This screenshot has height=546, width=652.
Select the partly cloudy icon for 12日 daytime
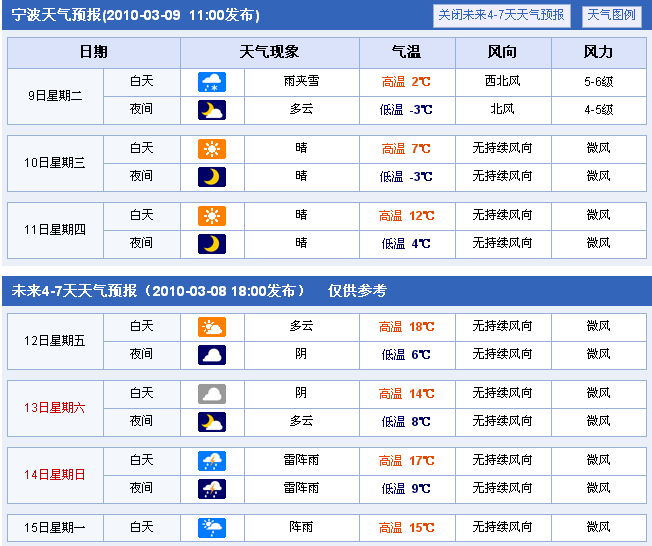(212, 327)
